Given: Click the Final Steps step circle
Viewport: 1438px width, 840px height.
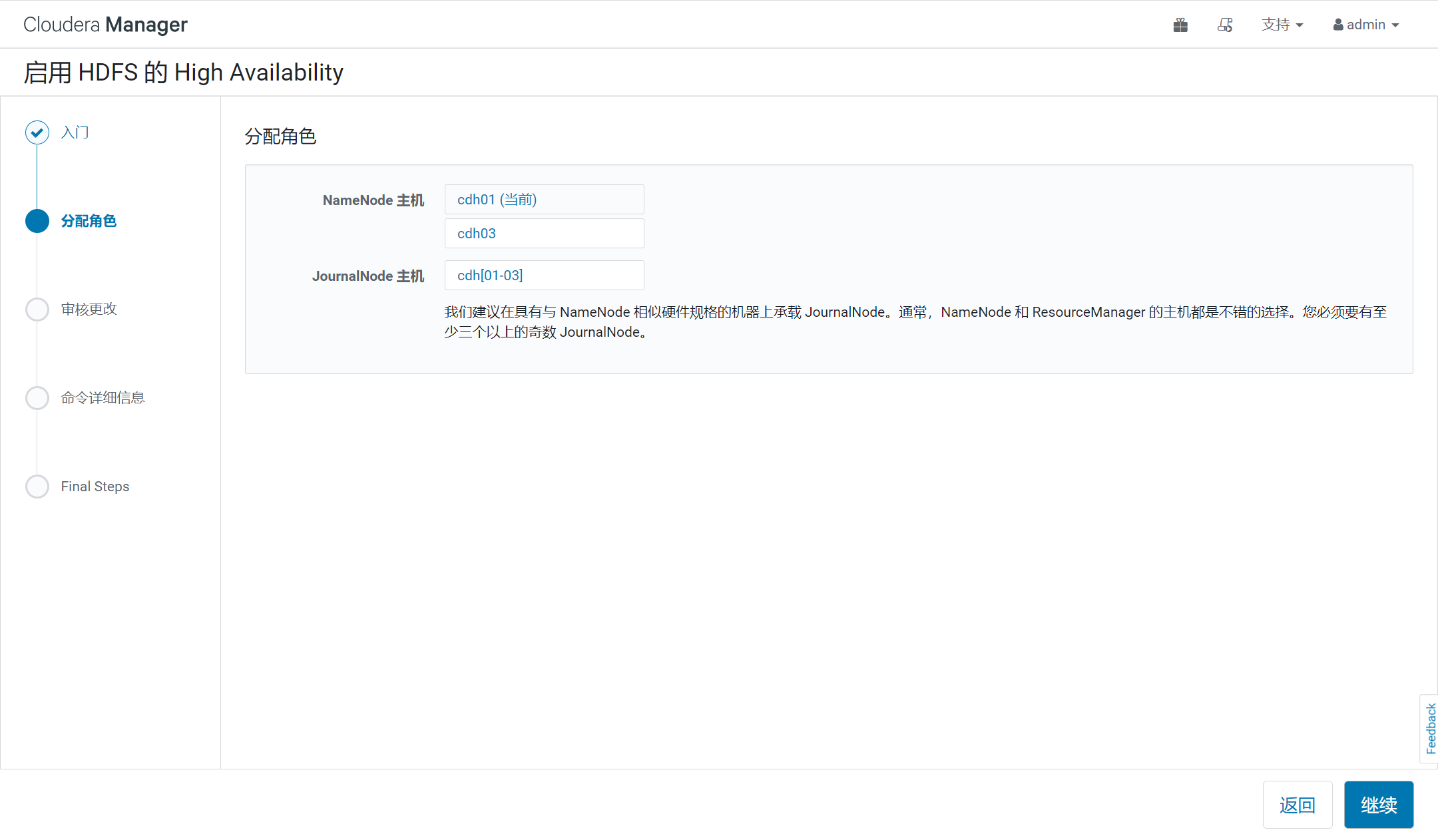Looking at the screenshot, I should tap(37, 487).
